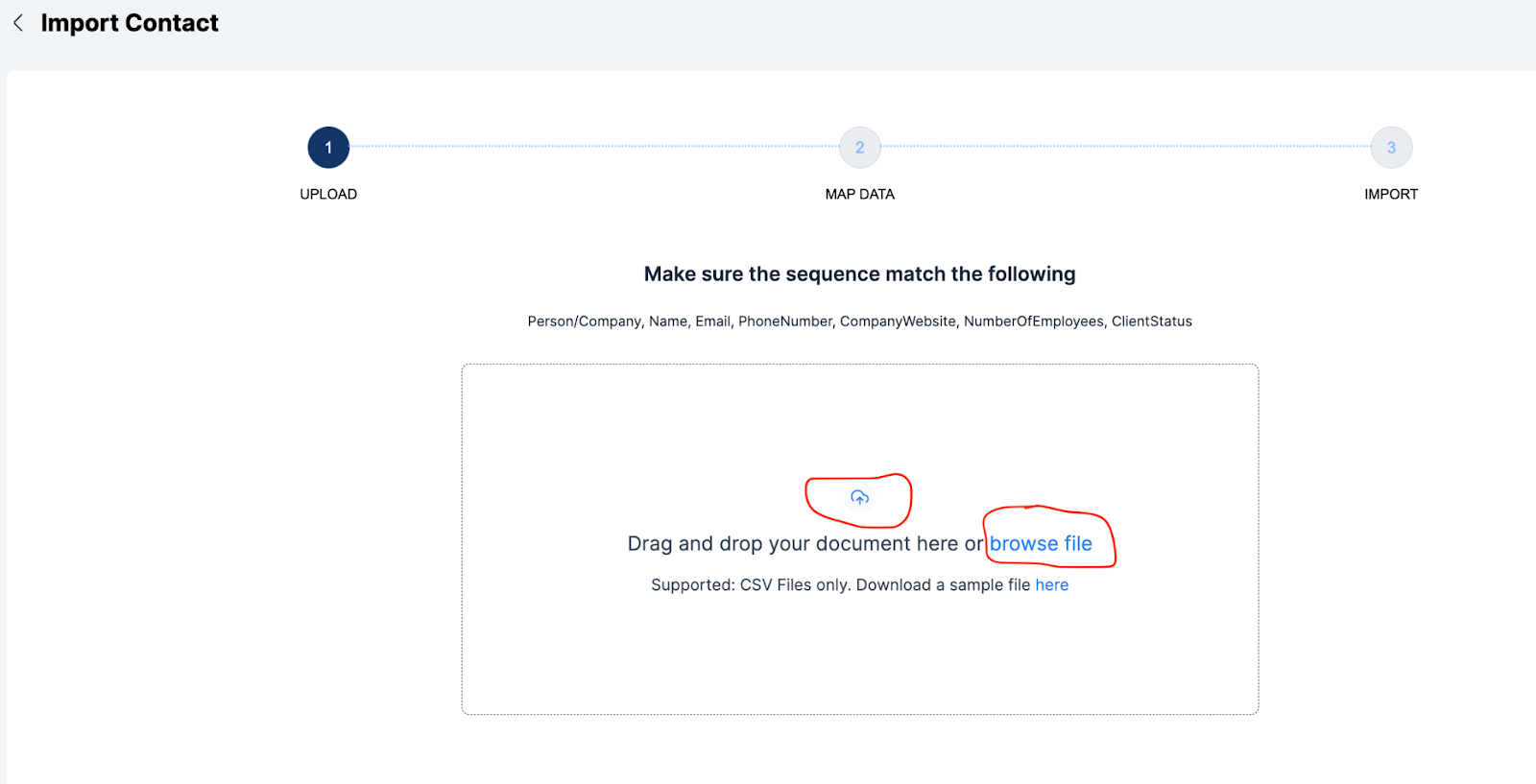Click Person/Company in the field sequence
The image size is (1536, 784).
click(584, 321)
